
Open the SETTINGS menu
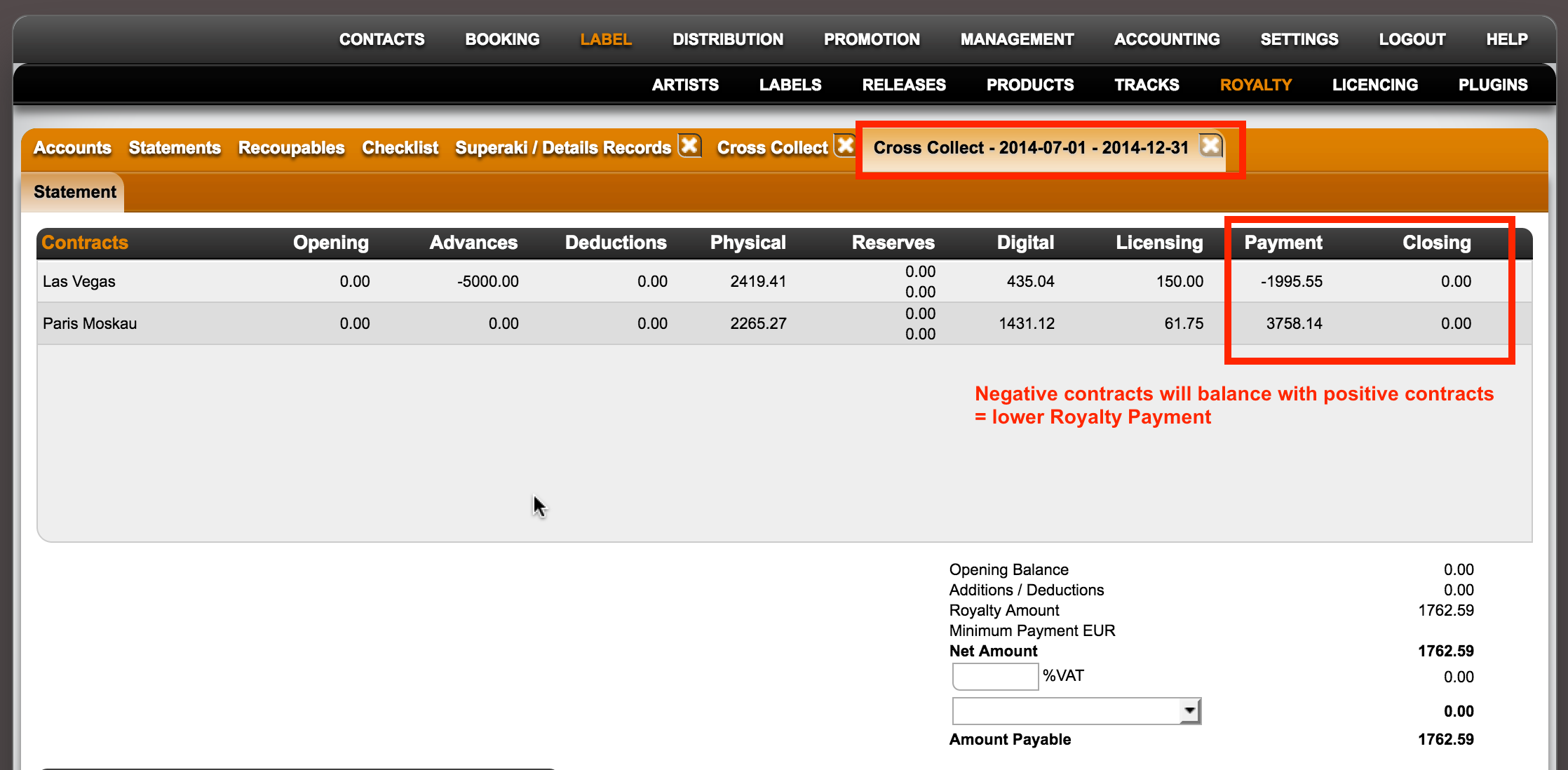click(x=1299, y=39)
